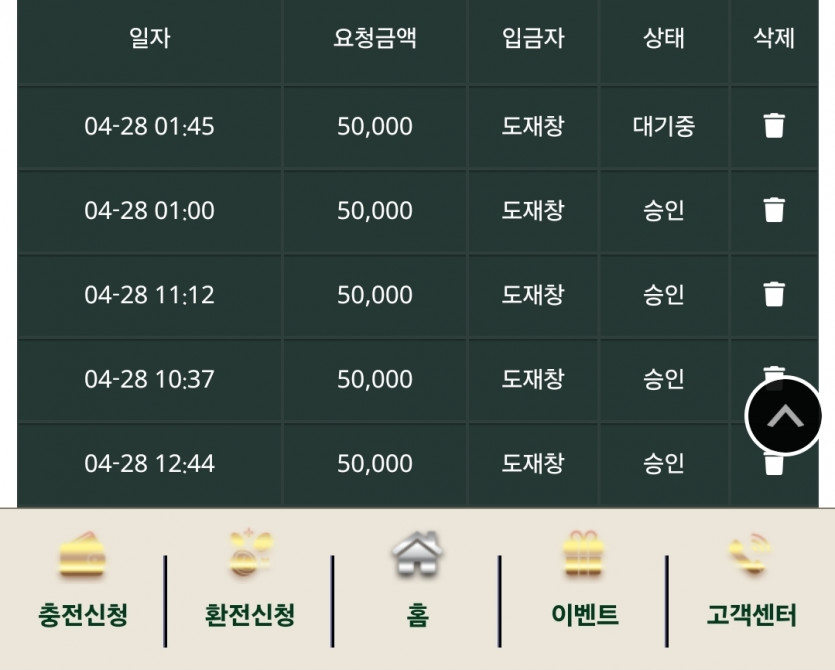
Task: Select the 충전신청 label
Action: coord(83,615)
